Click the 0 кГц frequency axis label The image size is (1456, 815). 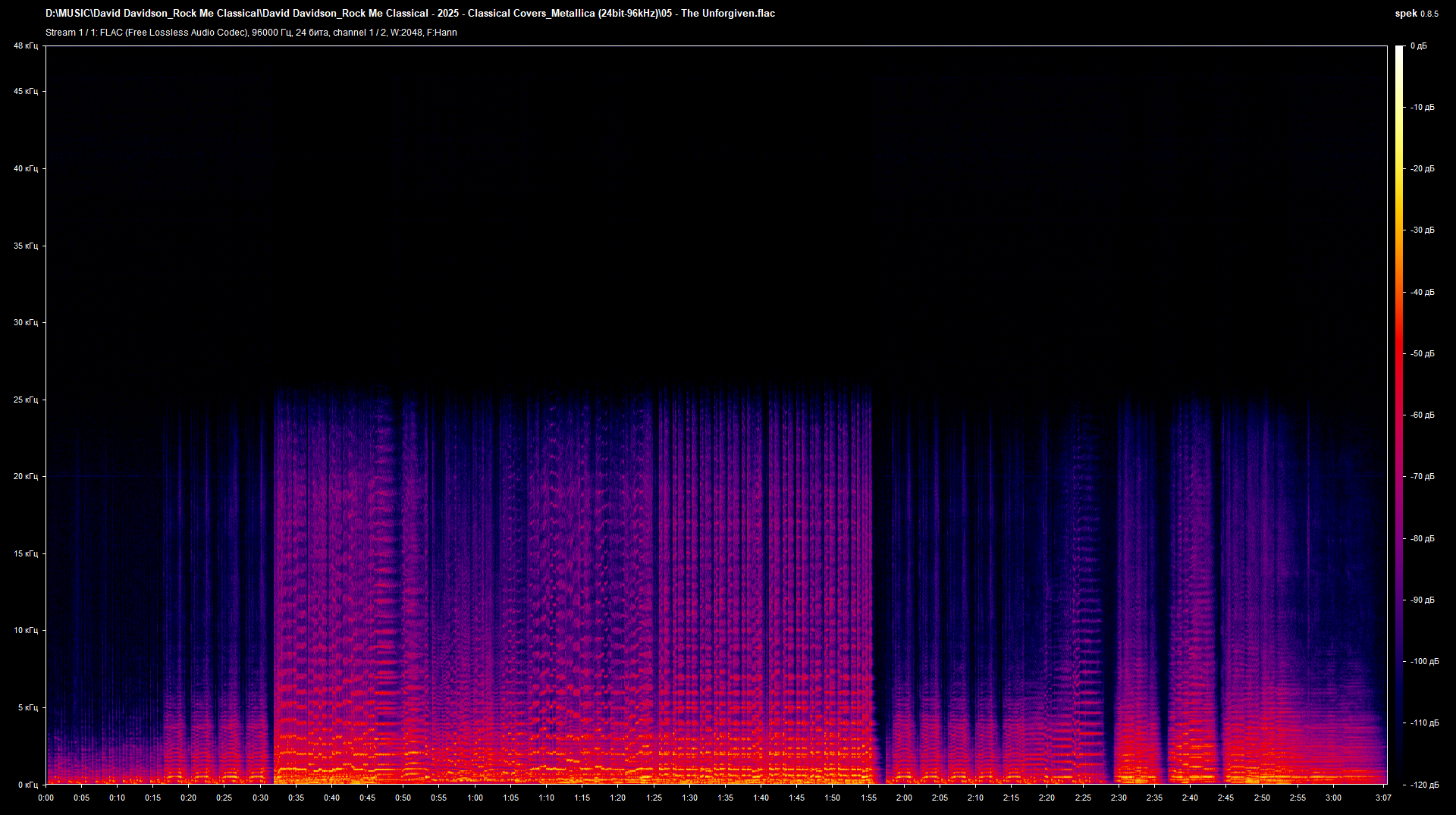pyautogui.click(x=28, y=785)
